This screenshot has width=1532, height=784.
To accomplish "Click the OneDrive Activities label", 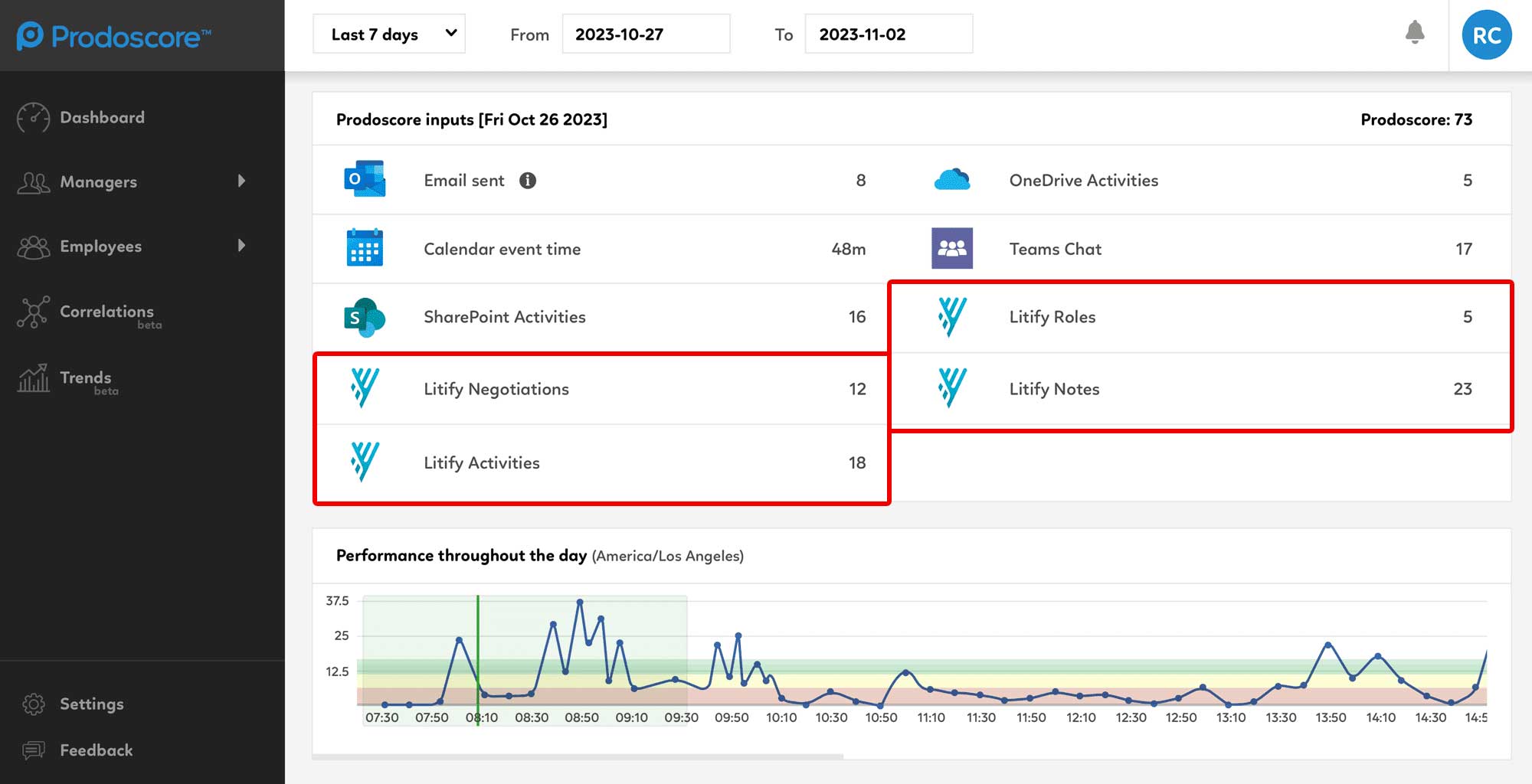I will [1084, 181].
